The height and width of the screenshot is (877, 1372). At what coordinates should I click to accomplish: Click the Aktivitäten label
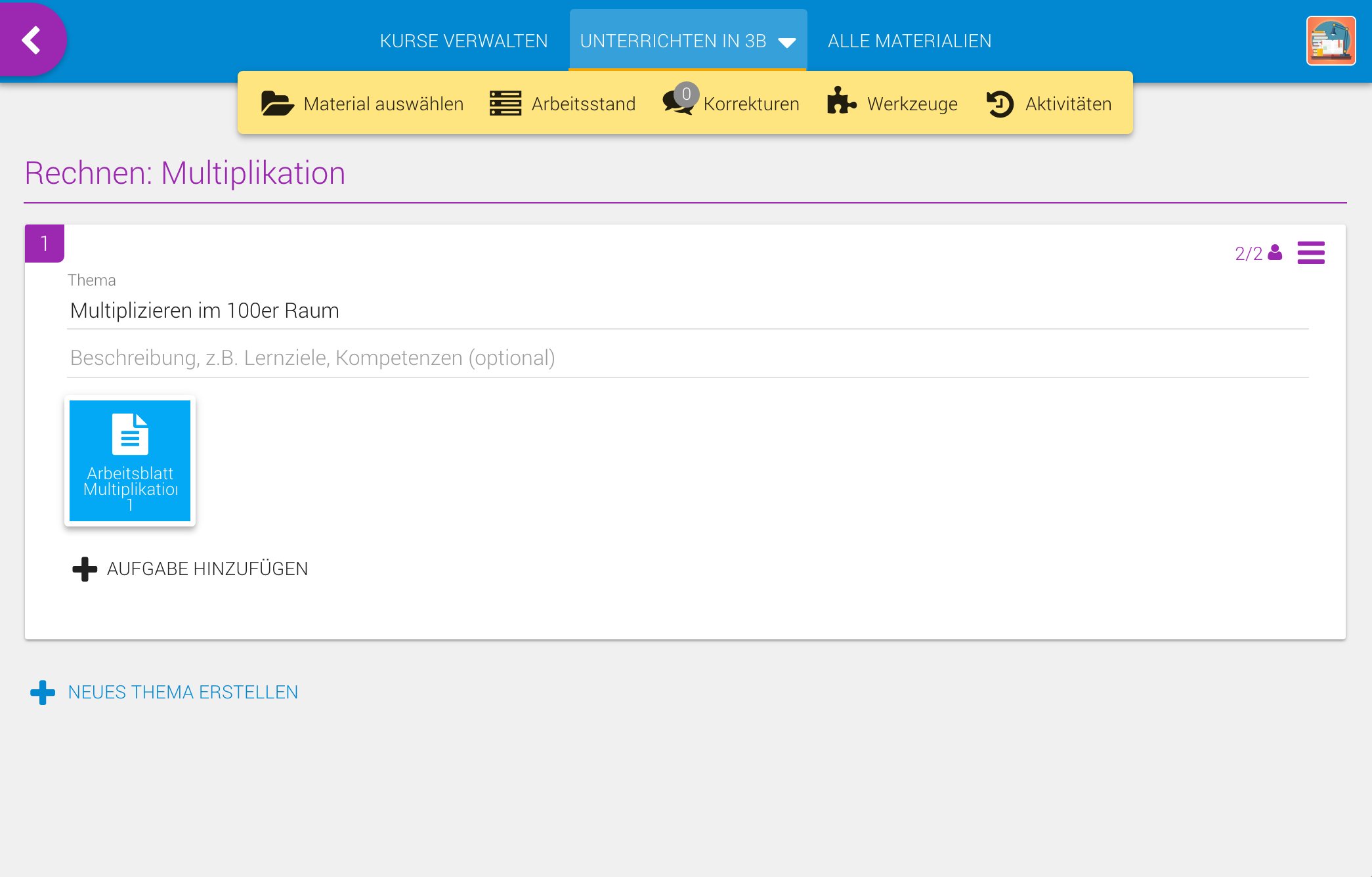[x=1068, y=104]
